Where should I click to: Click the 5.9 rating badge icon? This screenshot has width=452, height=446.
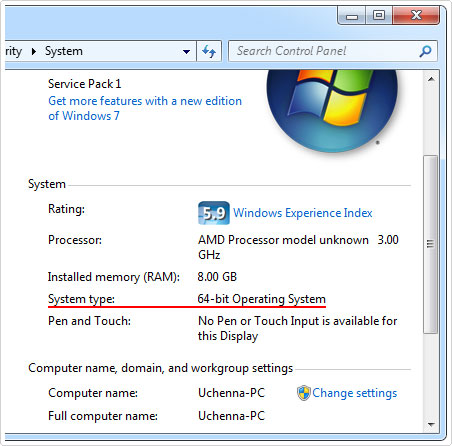pyautogui.click(x=214, y=213)
